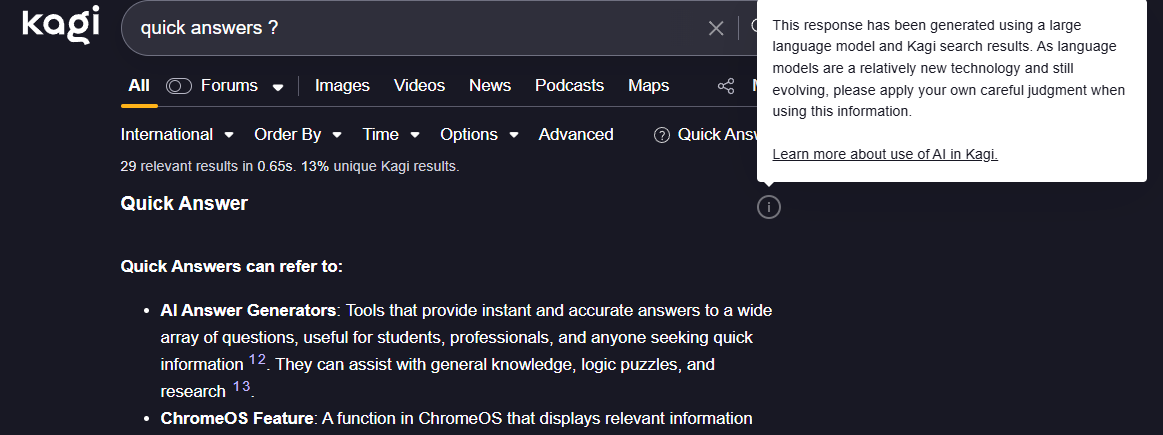Expand the Options dropdown
The image size is (1163, 435).
[479, 135]
